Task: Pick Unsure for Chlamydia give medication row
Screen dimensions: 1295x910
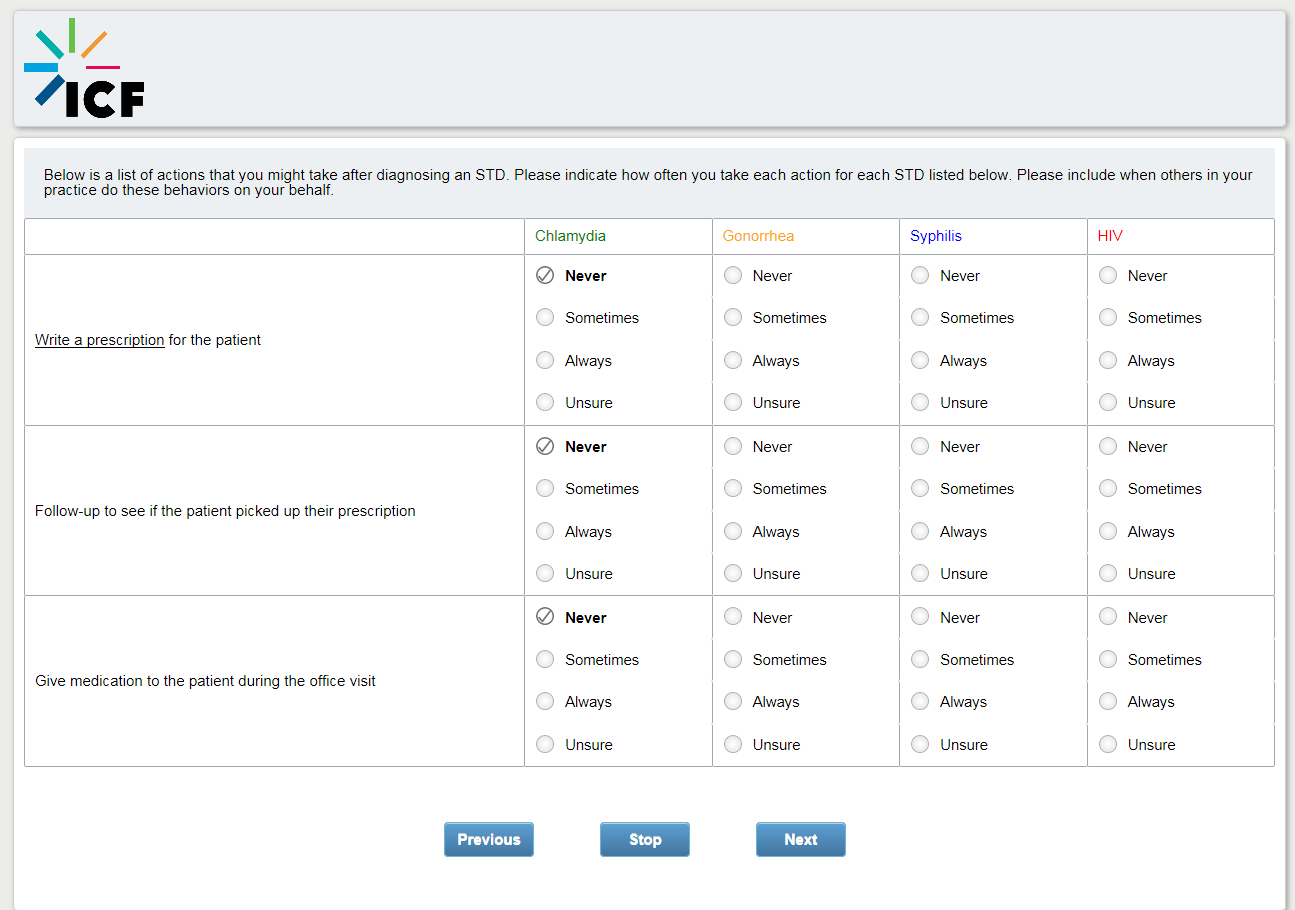Action: pos(545,745)
